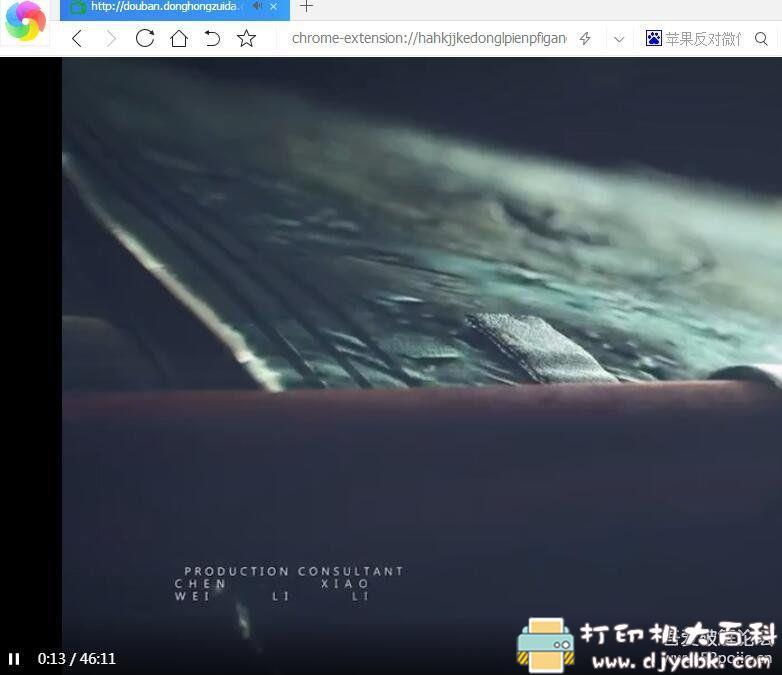782x675 pixels.
Task: Go forward to the next page
Action: [111, 38]
